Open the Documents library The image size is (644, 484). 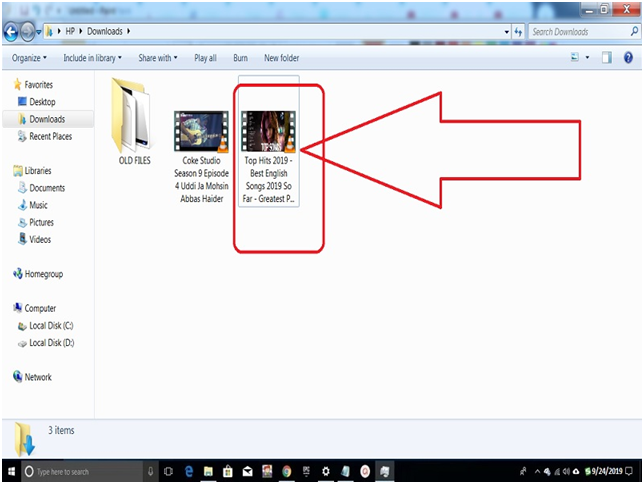pos(47,188)
